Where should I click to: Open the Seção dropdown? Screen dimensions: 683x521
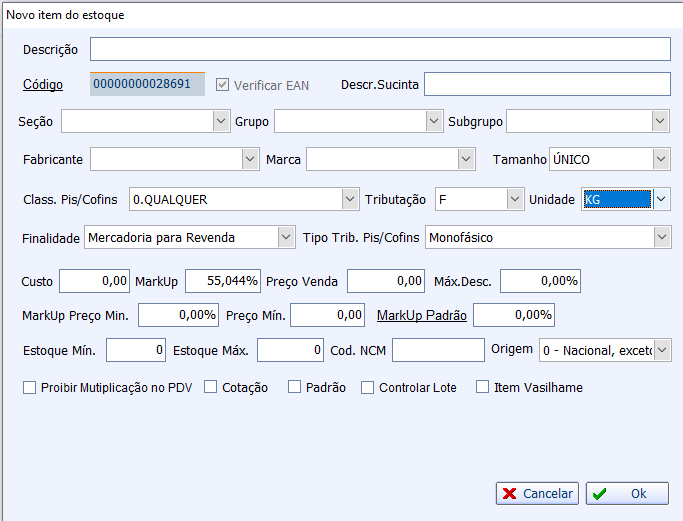point(221,121)
